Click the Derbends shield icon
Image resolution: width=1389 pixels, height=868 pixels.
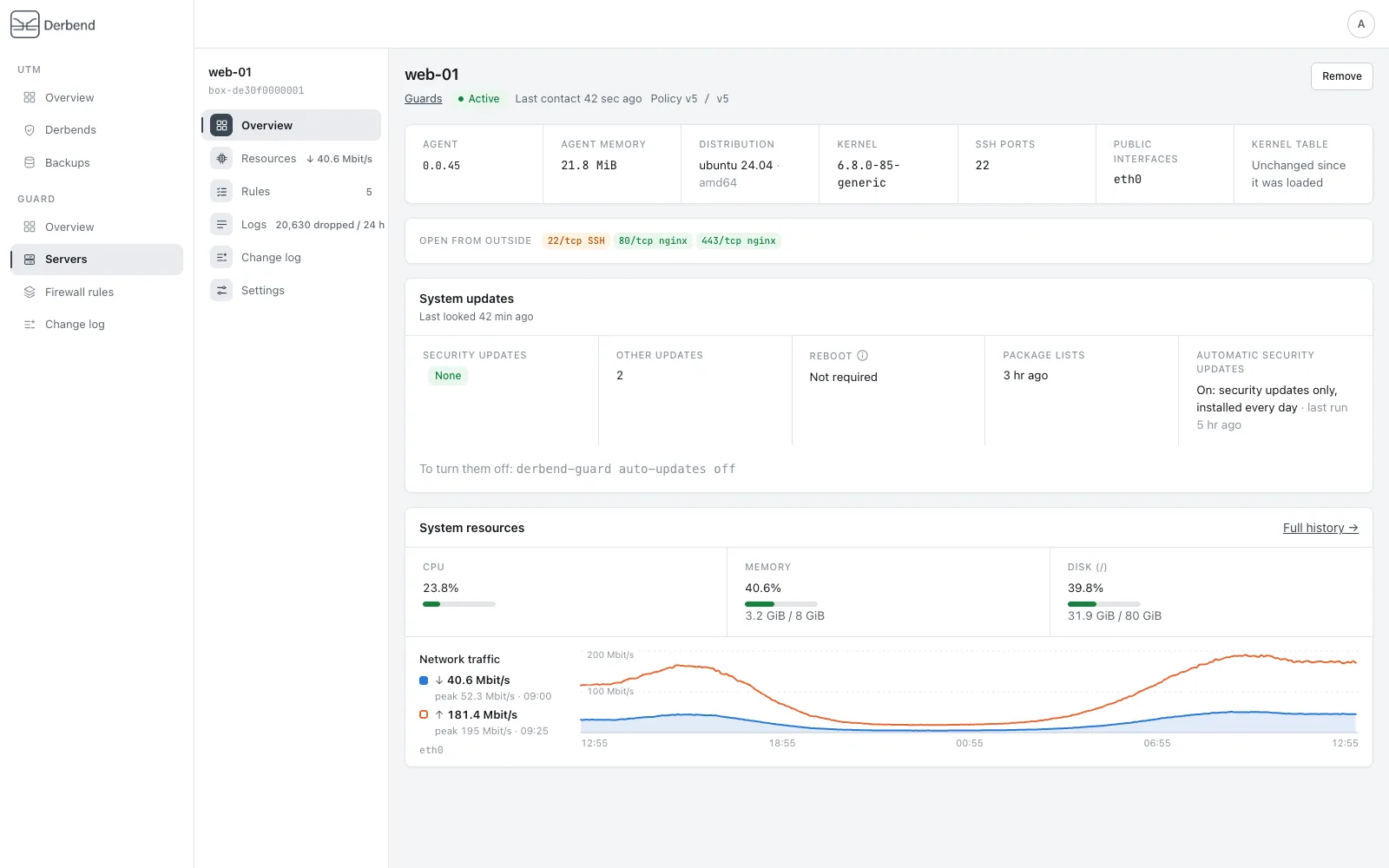[30, 130]
